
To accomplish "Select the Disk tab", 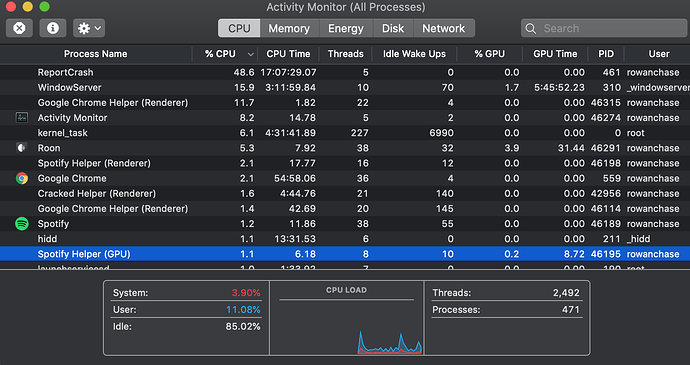I will point(393,28).
